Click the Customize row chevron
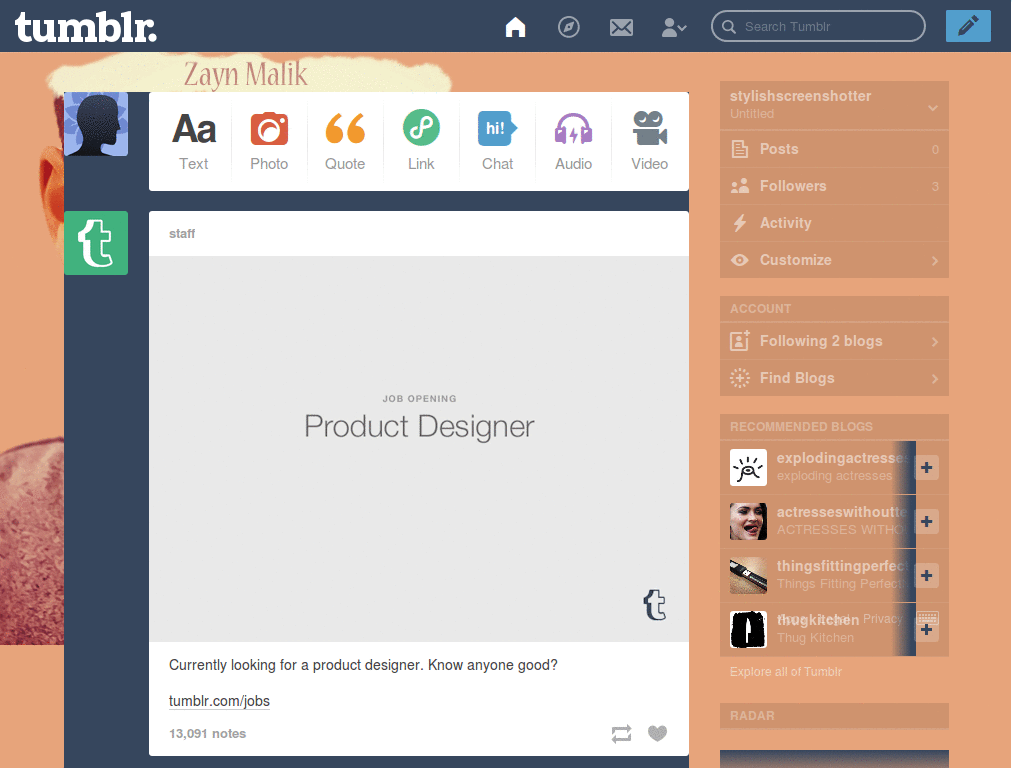 point(935,261)
